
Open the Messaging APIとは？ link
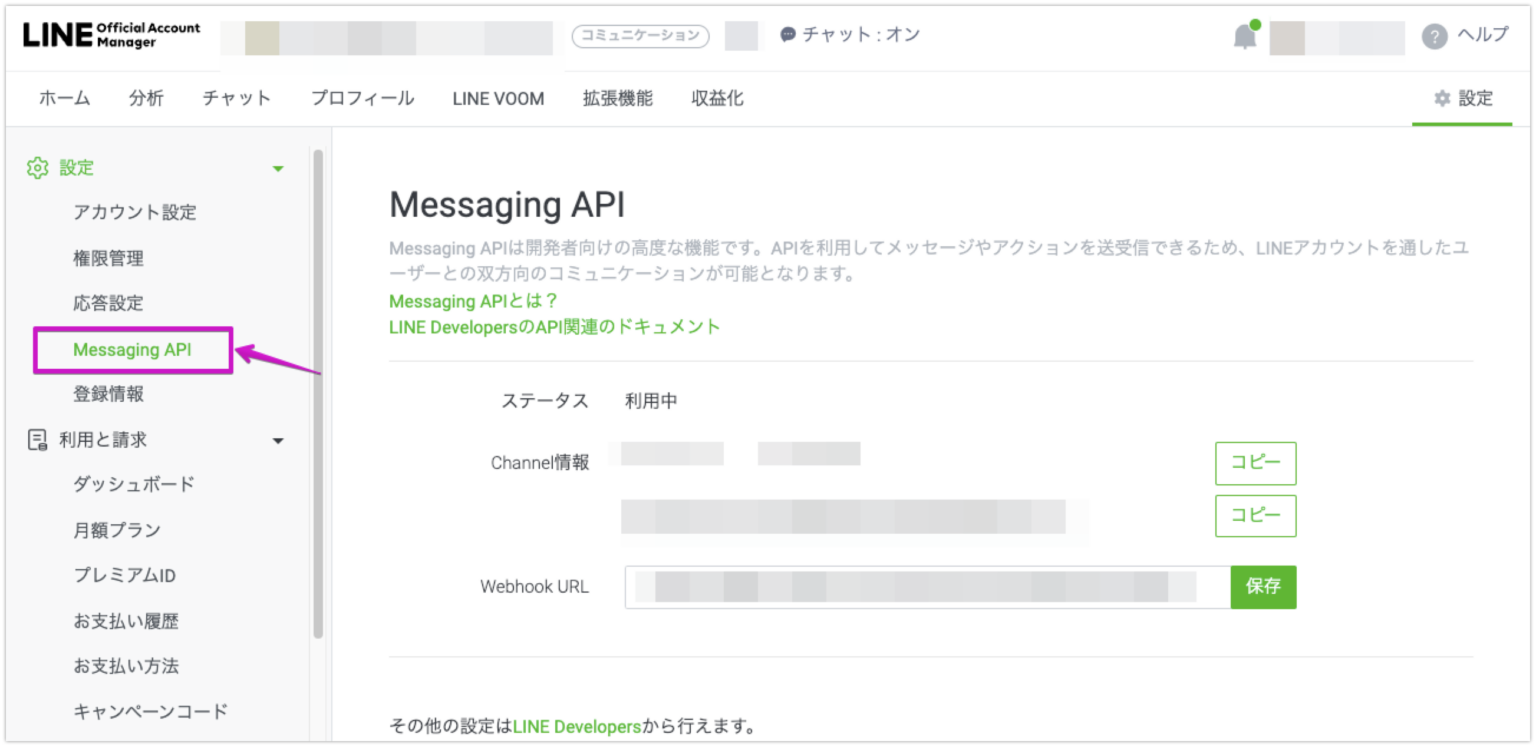pyautogui.click(x=472, y=301)
